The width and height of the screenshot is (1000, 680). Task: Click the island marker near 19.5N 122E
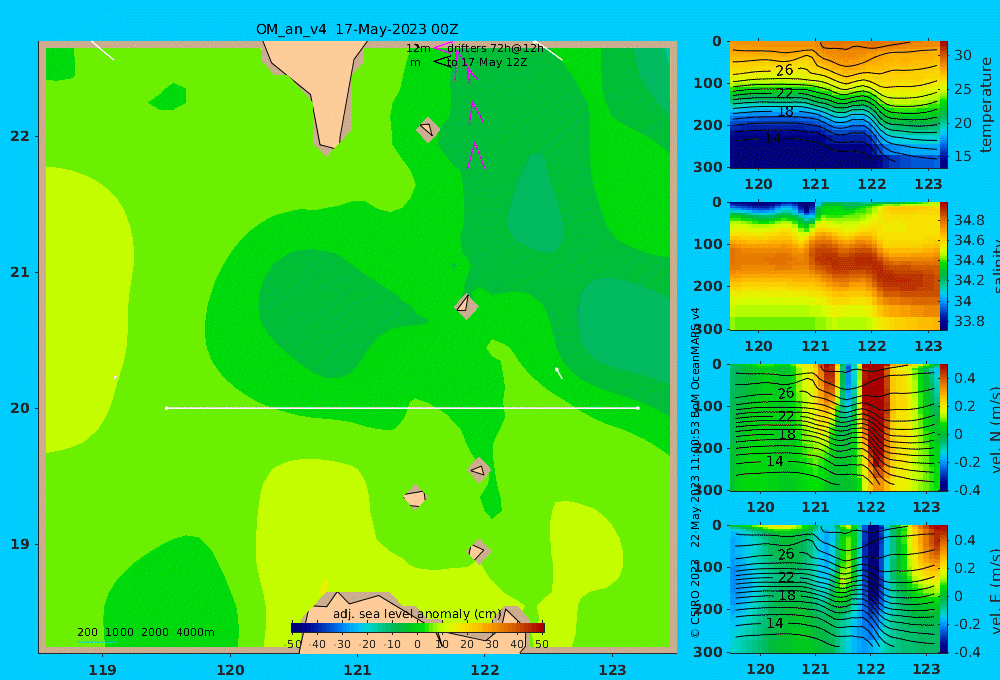pyautogui.click(x=479, y=470)
